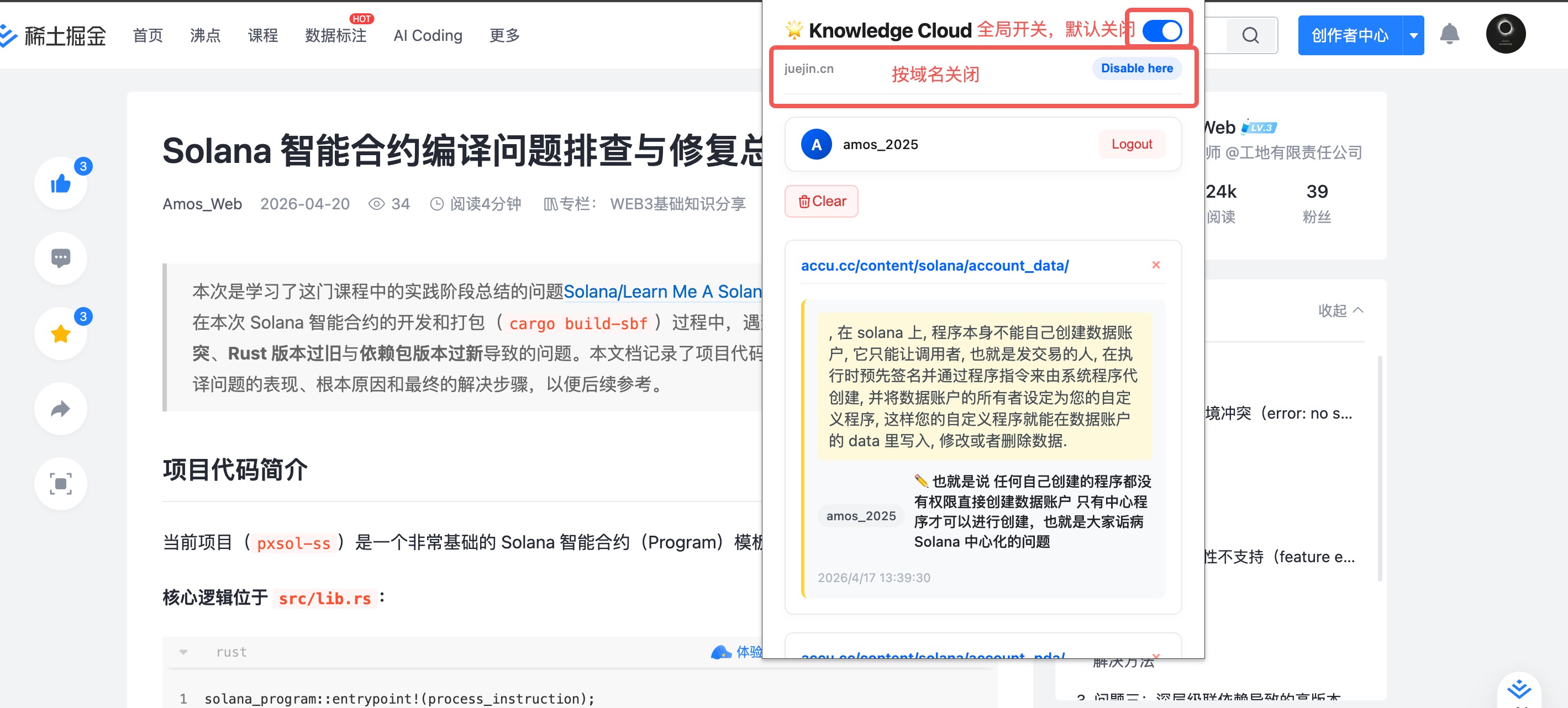The height and width of the screenshot is (708, 1568).
Task: Click the amos_2025 tag in note
Action: pyautogui.click(x=861, y=516)
